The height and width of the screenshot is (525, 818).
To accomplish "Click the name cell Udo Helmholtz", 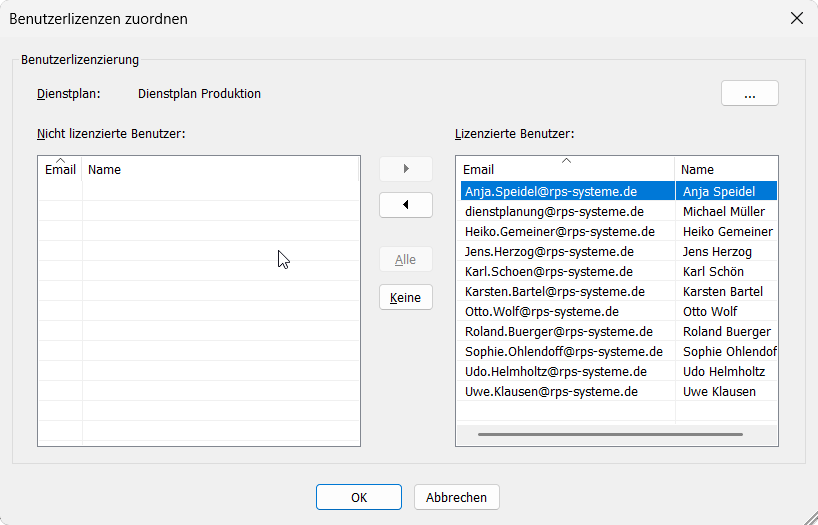I will coord(726,372).
